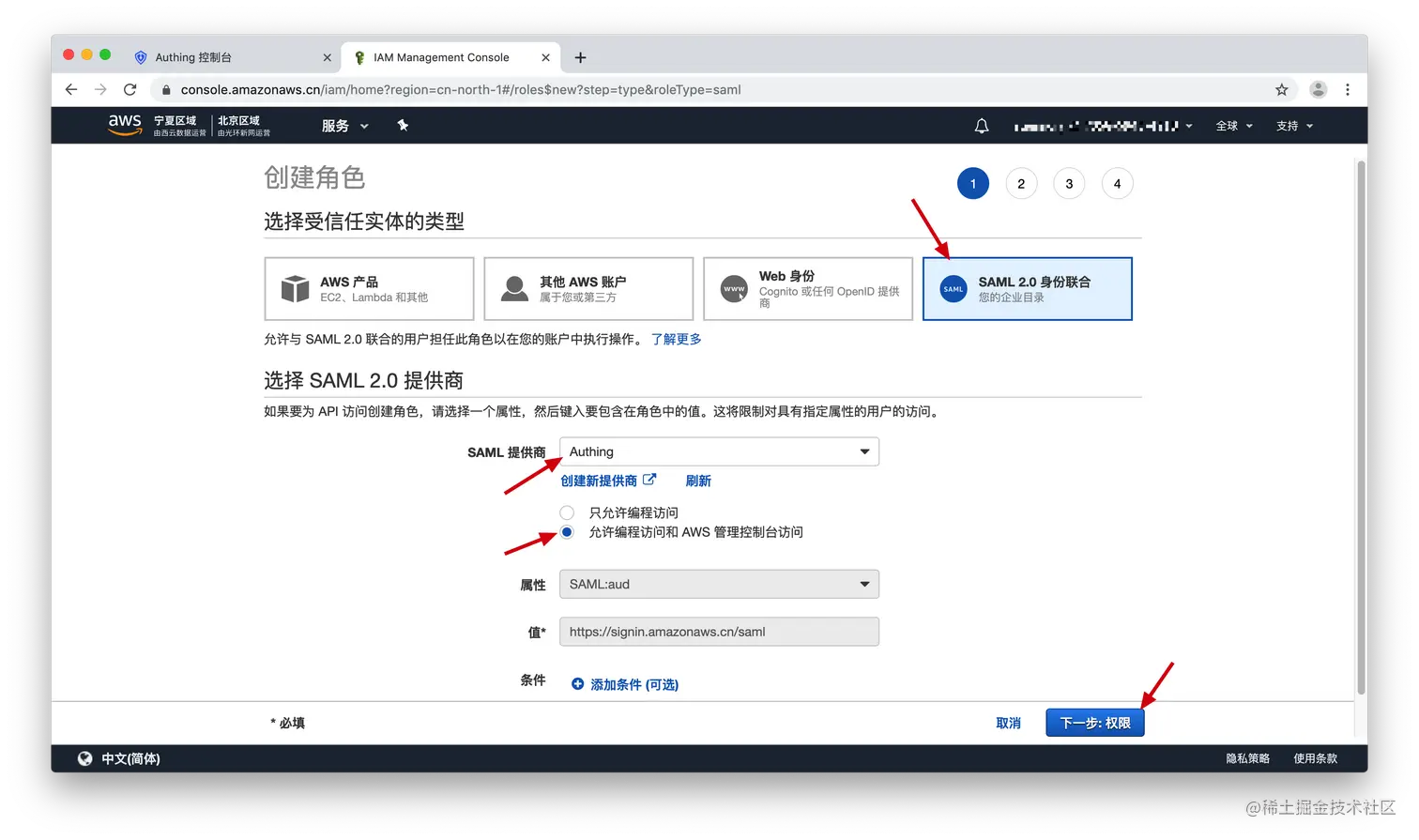Click the 创建新提供商 link

599,481
